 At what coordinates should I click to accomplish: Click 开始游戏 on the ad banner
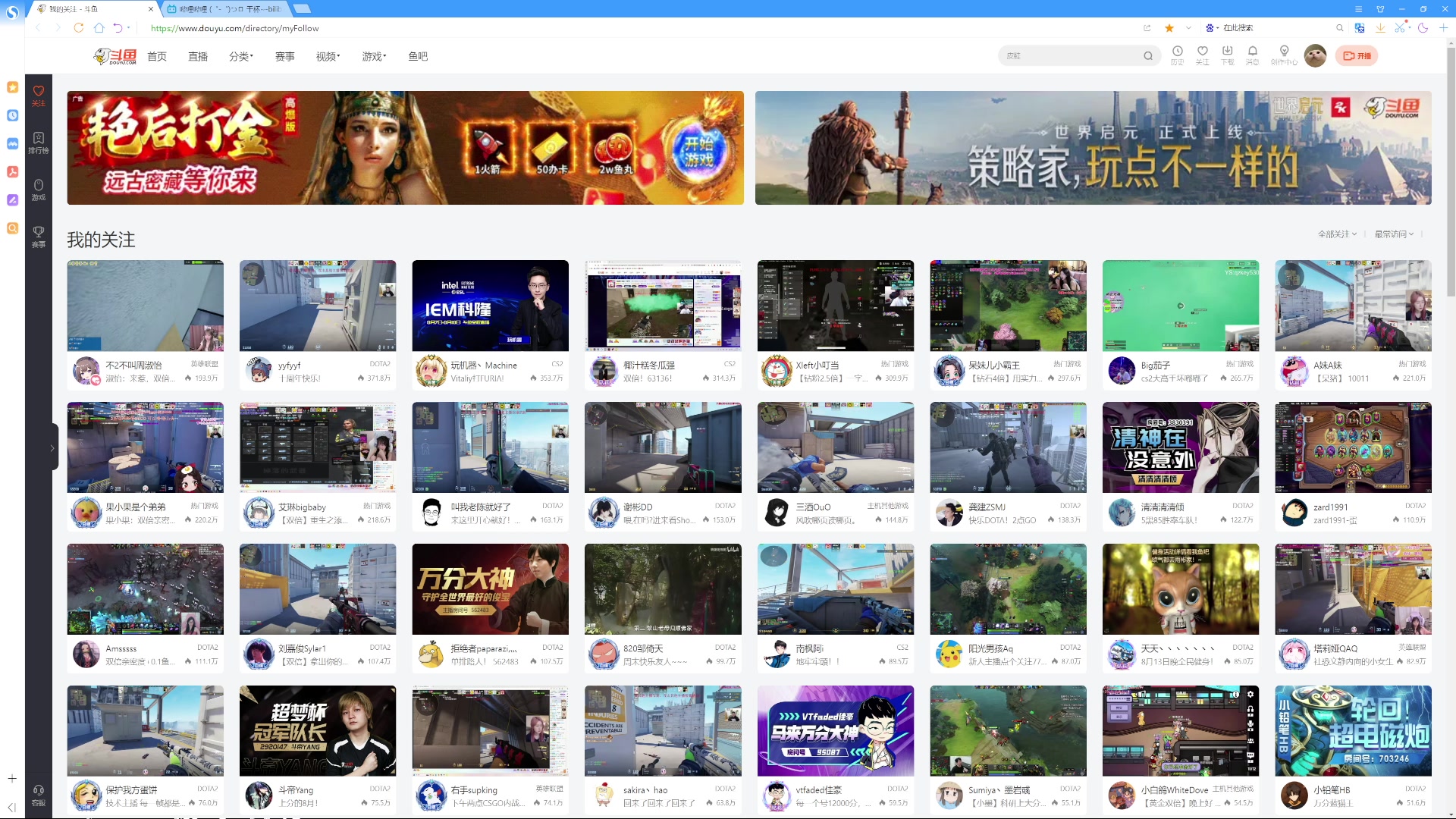pos(698,151)
